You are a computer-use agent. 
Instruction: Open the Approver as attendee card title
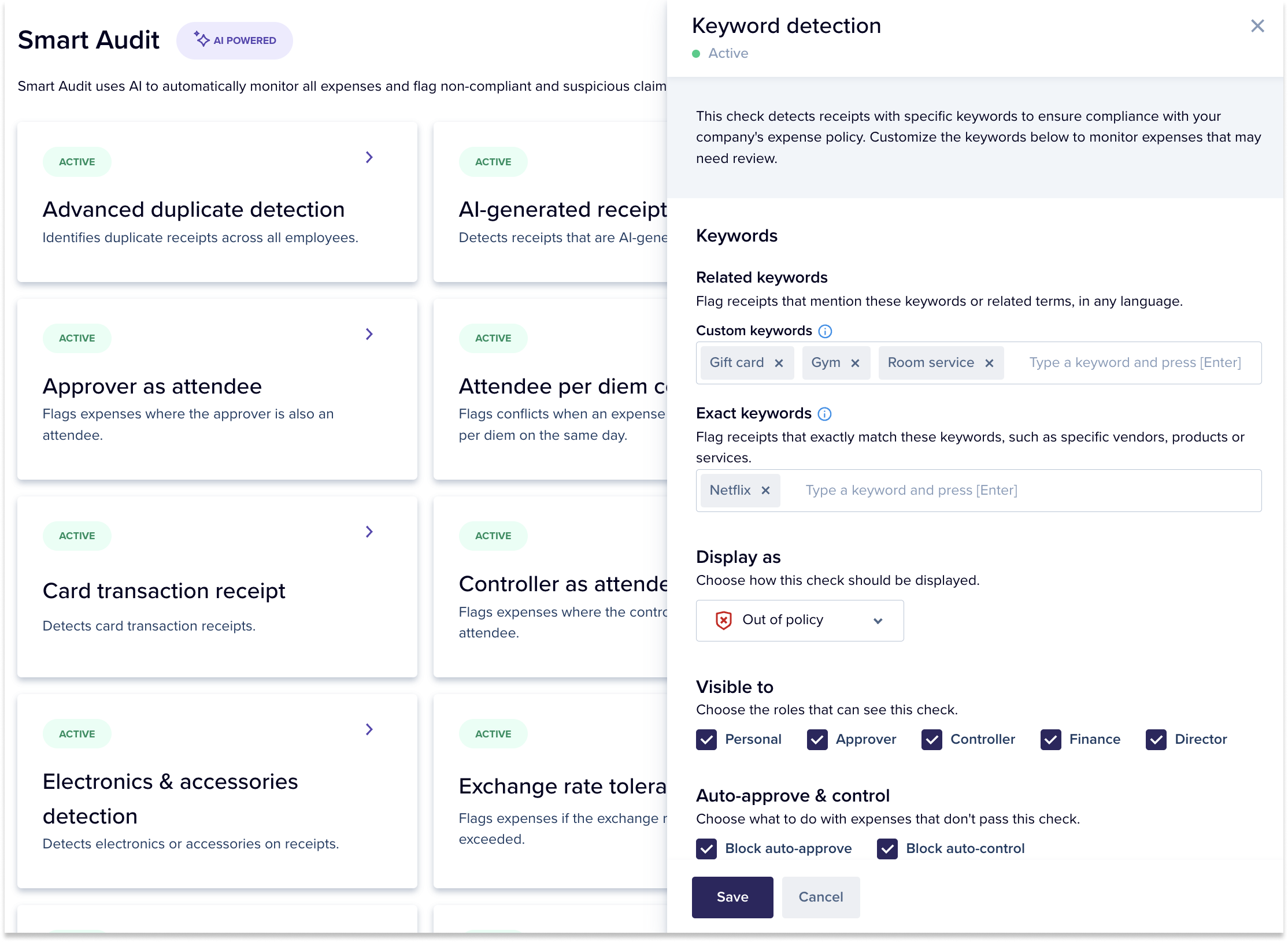click(152, 387)
